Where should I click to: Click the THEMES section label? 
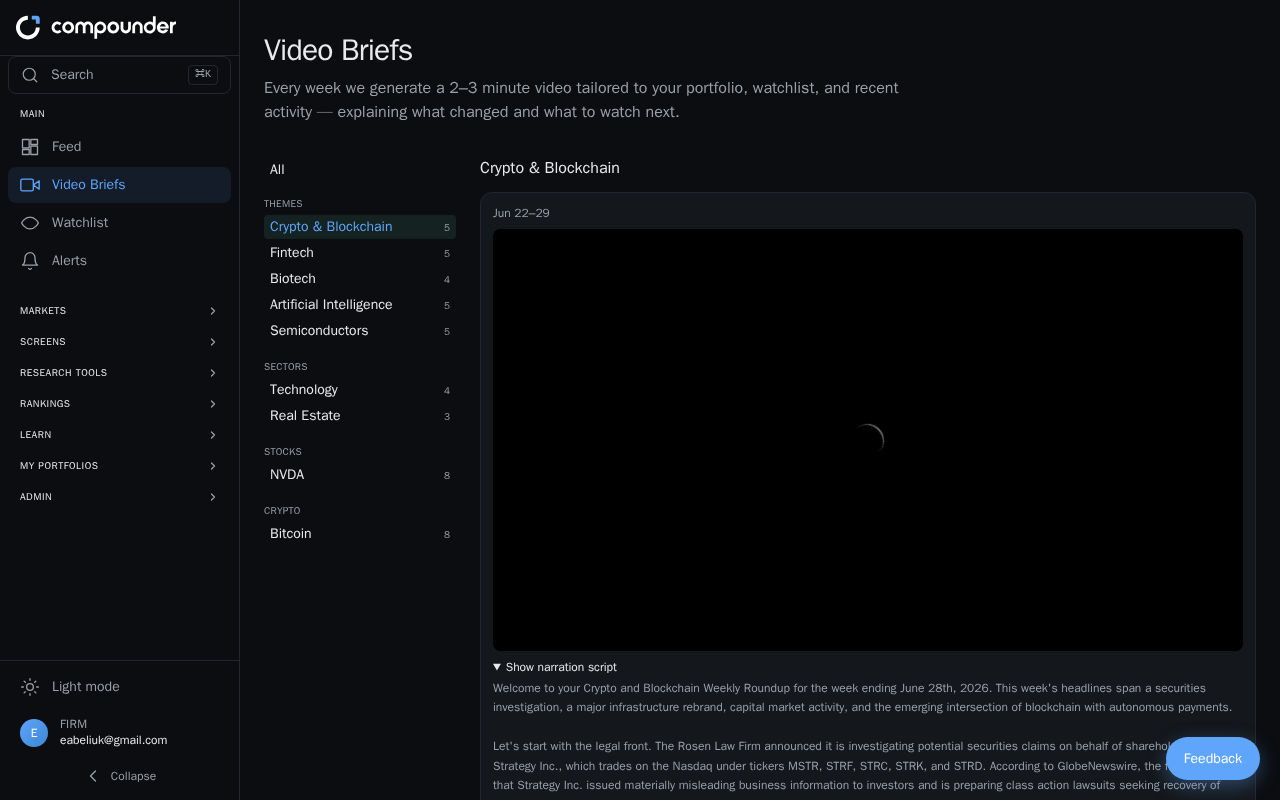point(283,204)
